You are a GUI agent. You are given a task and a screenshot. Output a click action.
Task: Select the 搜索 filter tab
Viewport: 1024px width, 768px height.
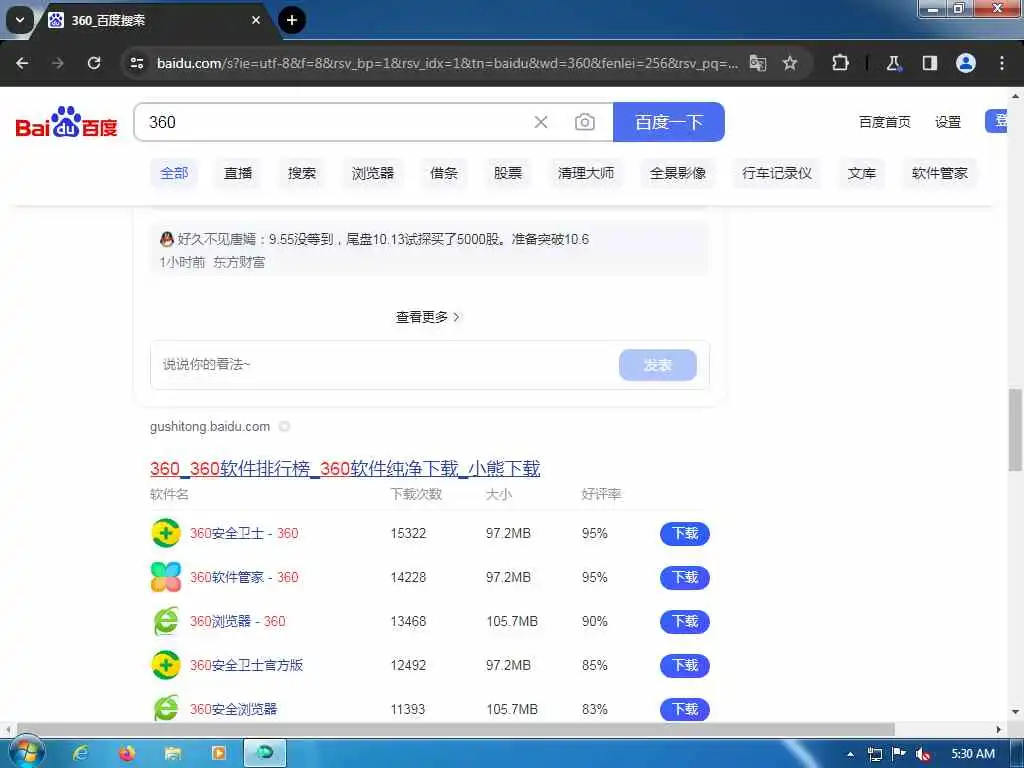coord(302,173)
